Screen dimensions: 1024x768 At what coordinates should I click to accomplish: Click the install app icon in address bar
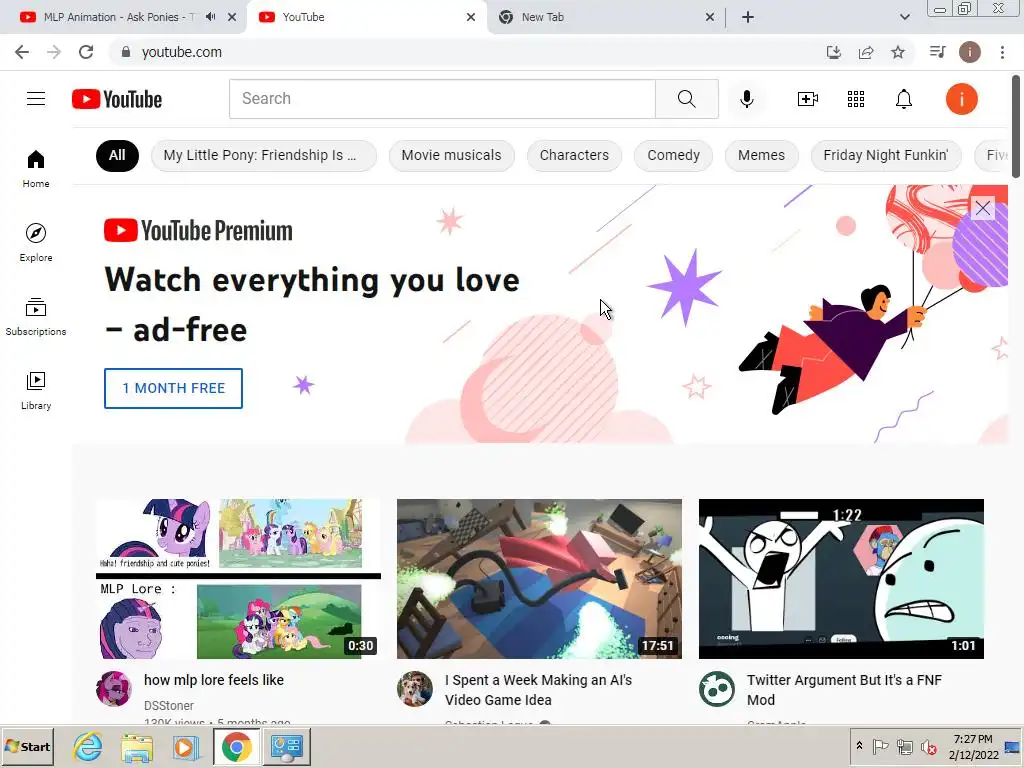click(833, 52)
